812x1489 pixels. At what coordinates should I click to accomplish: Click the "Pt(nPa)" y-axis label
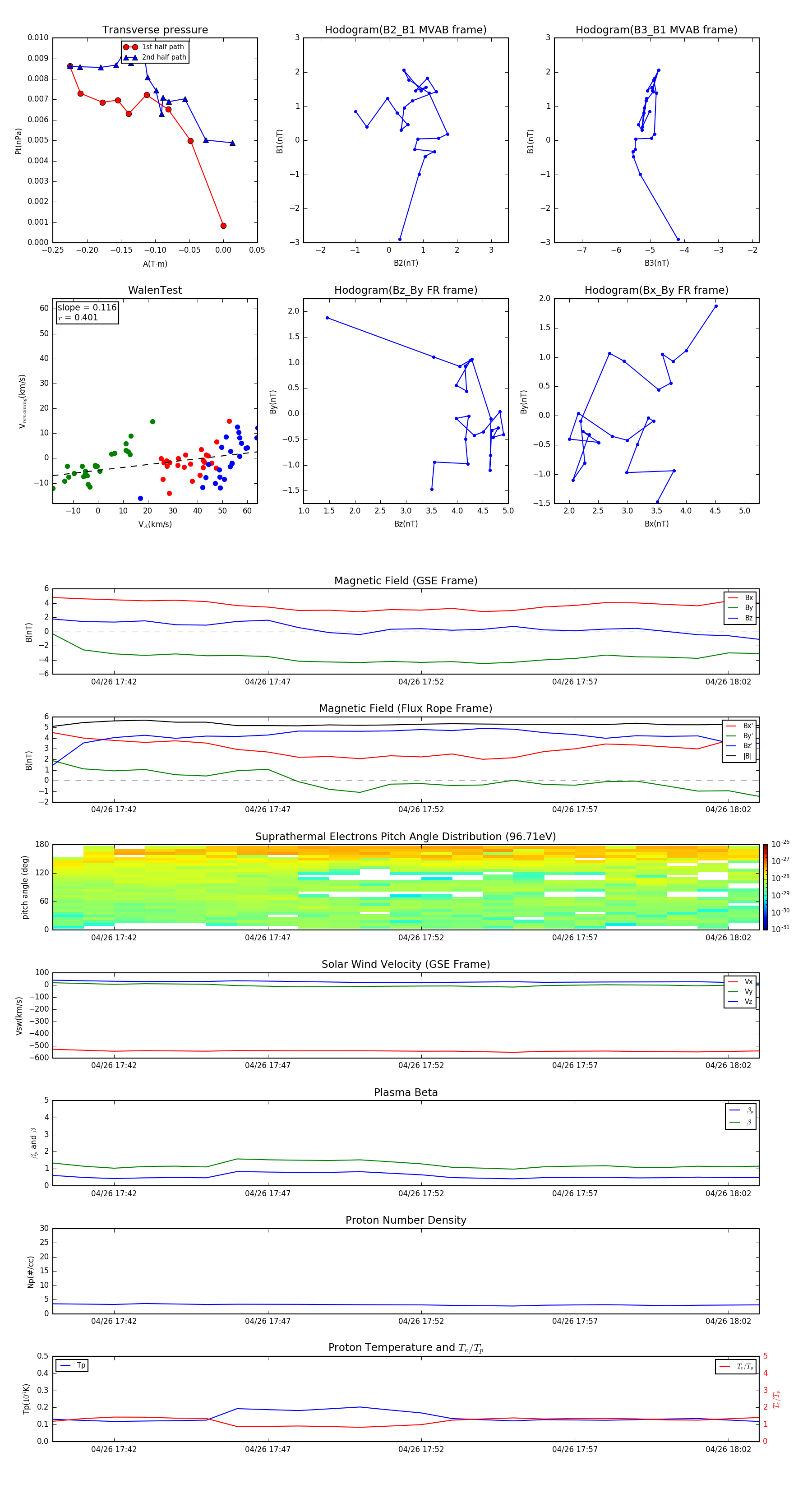[x=18, y=140]
